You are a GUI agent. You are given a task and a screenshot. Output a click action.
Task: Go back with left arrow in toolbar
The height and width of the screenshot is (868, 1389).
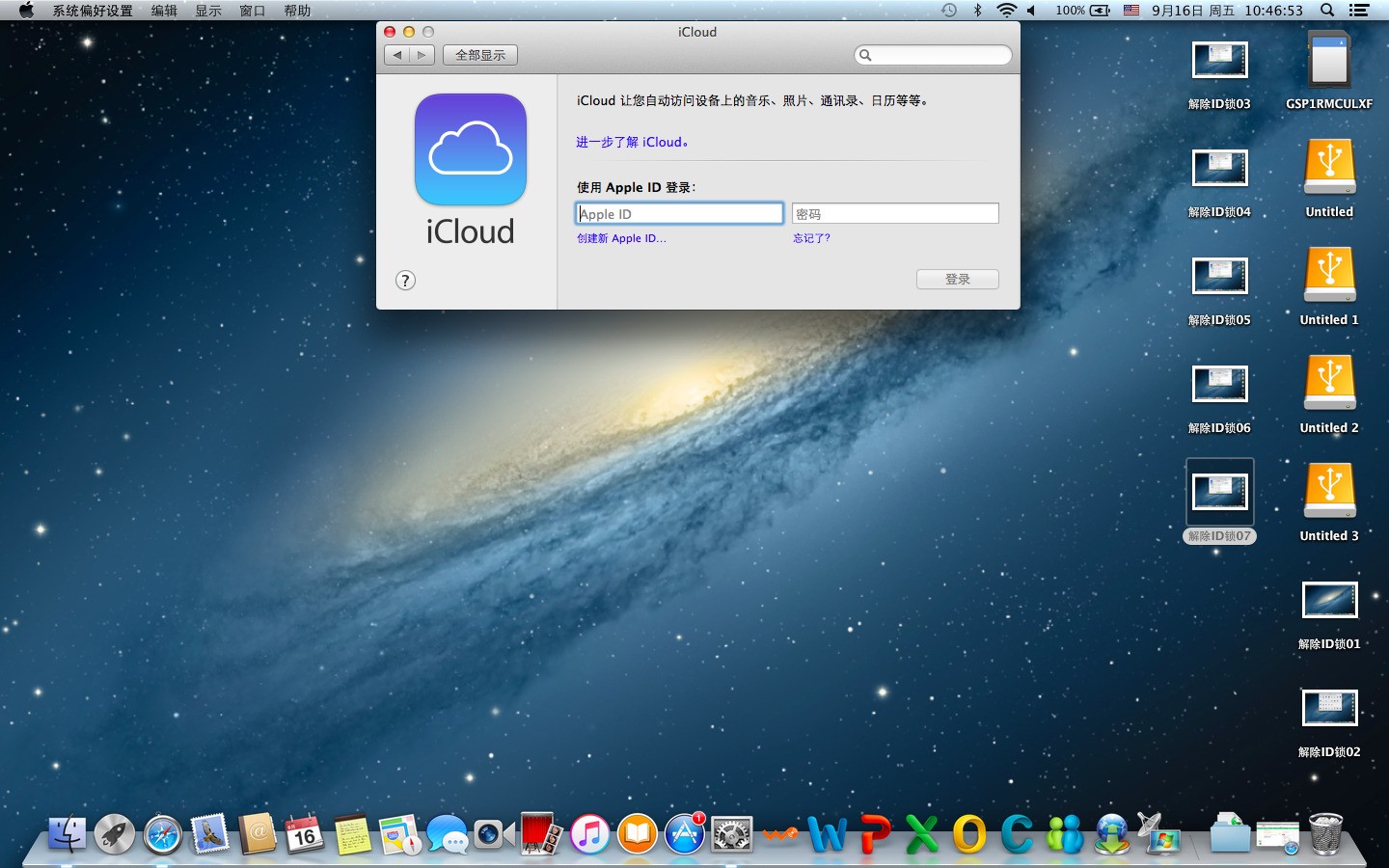click(x=396, y=55)
